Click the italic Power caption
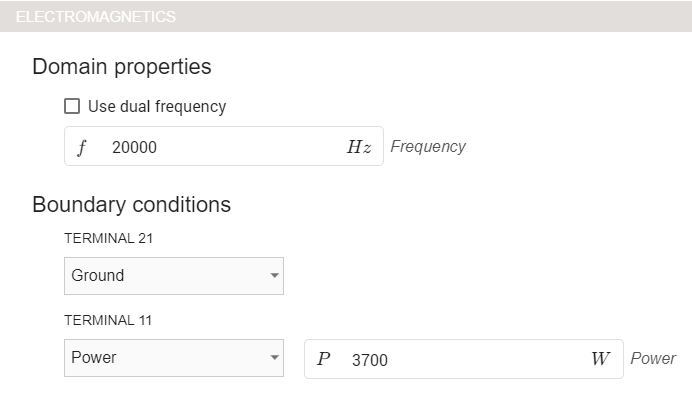Screen dimensions: 692x412 tap(653, 359)
